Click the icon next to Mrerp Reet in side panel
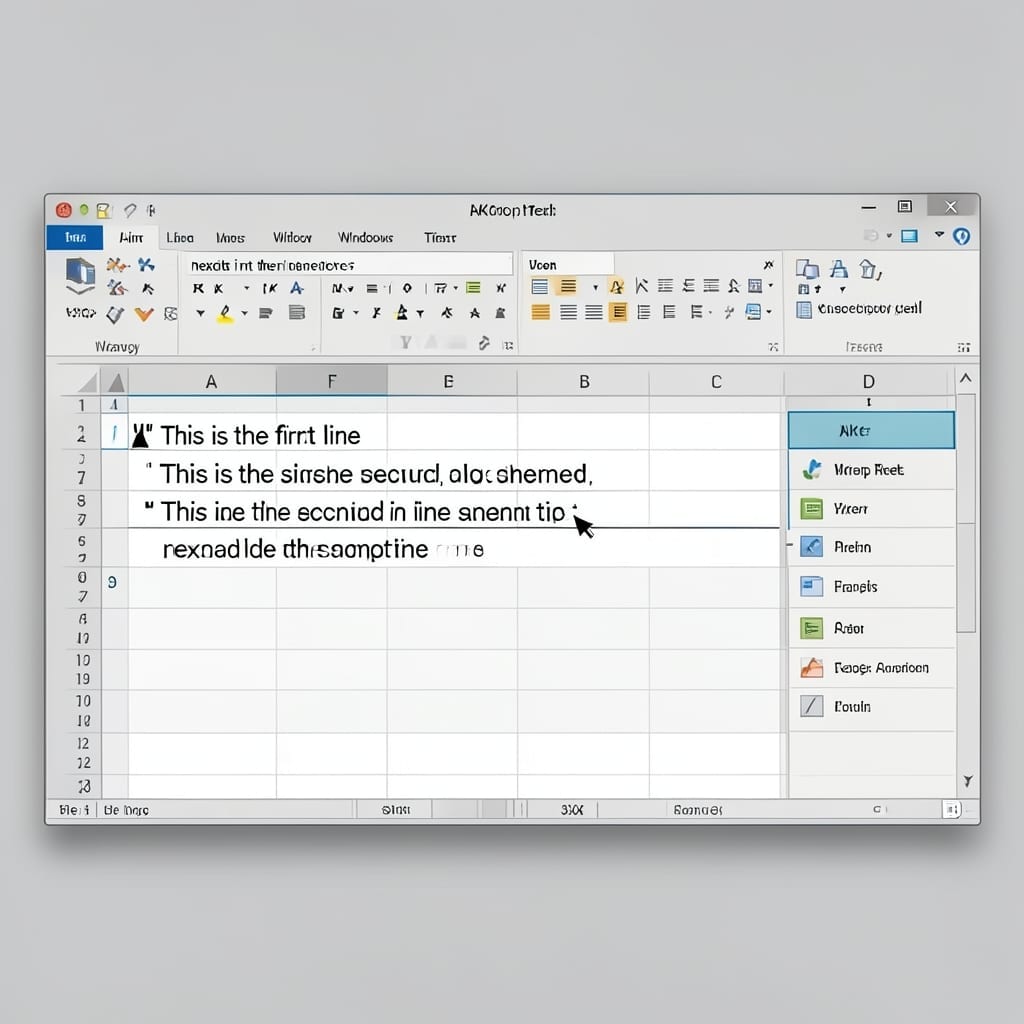 (812, 470)
